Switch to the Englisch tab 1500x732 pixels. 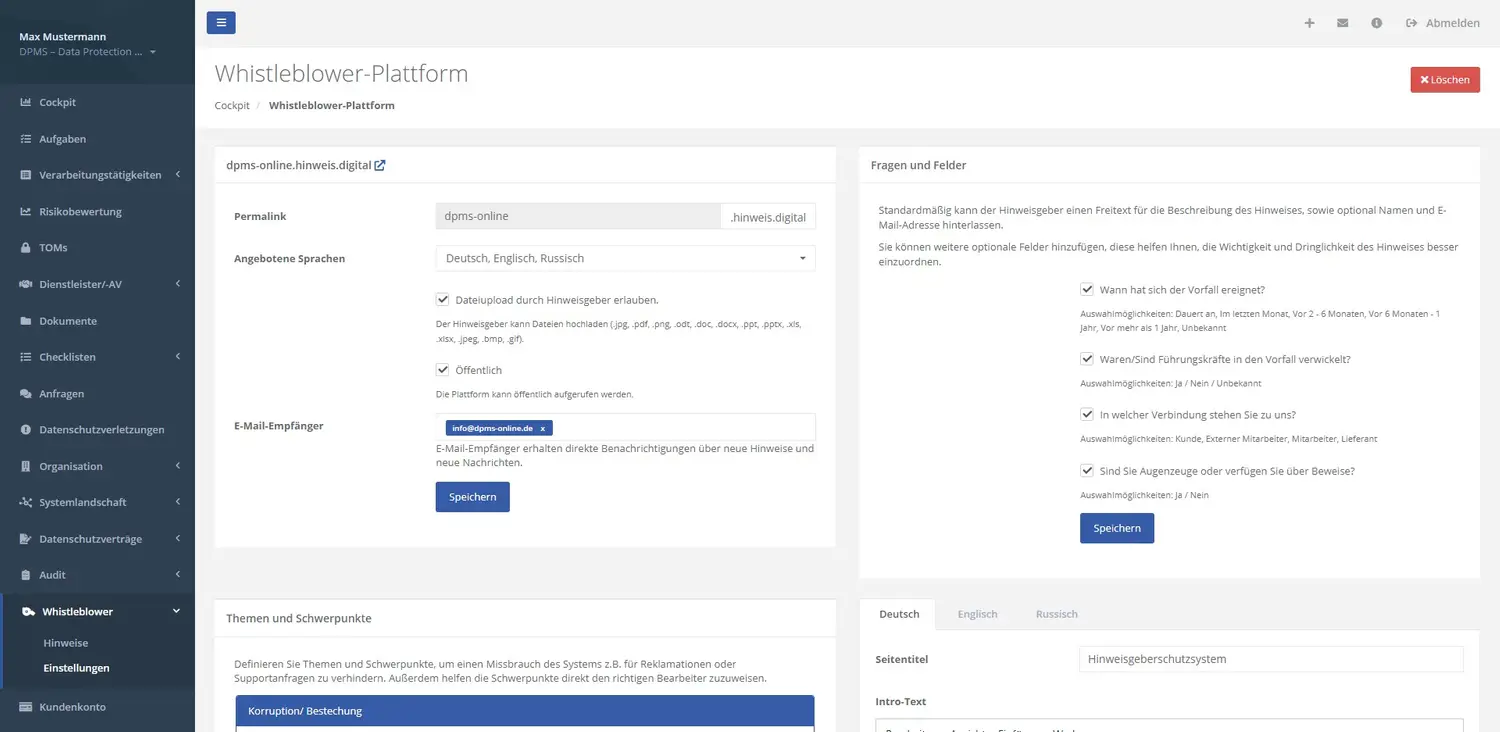pyautogui.click(x=977, y=614)
